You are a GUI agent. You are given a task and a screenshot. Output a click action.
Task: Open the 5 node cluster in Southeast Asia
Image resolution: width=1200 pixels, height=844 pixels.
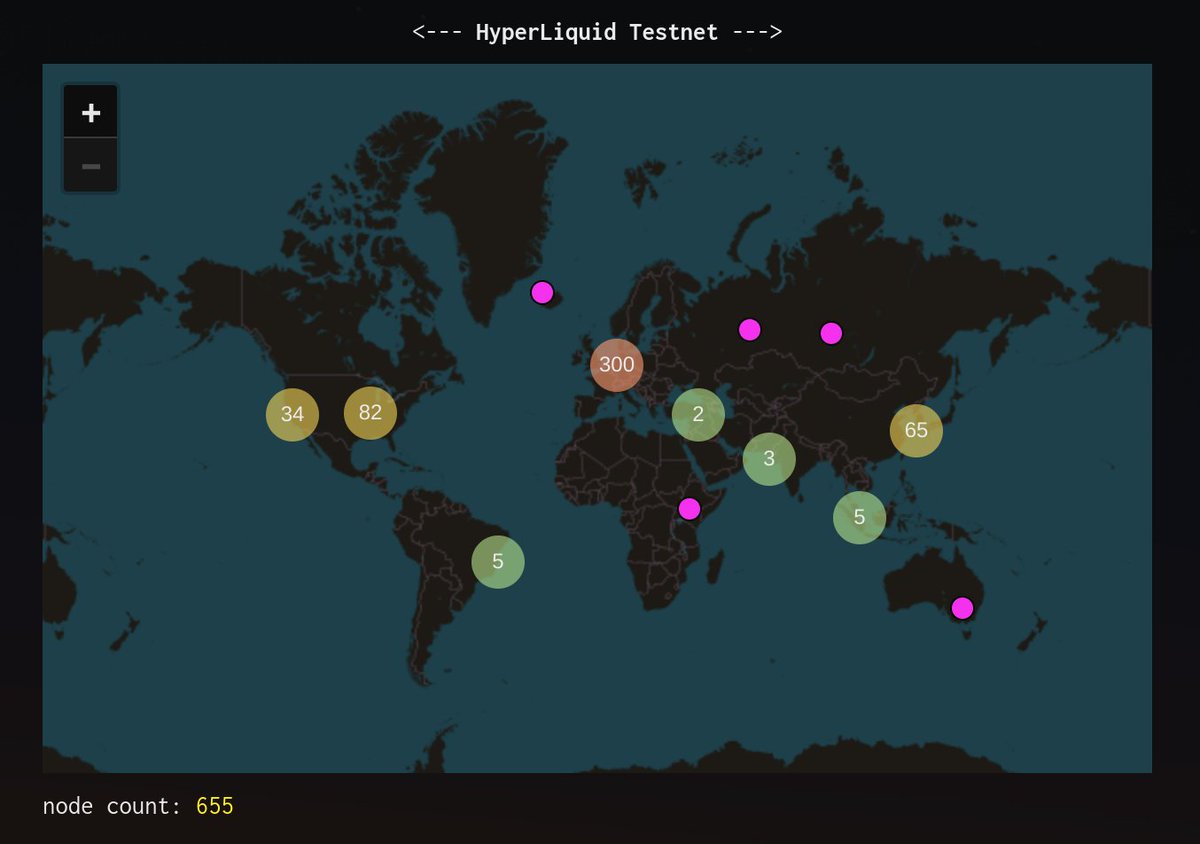coord(859,518)
